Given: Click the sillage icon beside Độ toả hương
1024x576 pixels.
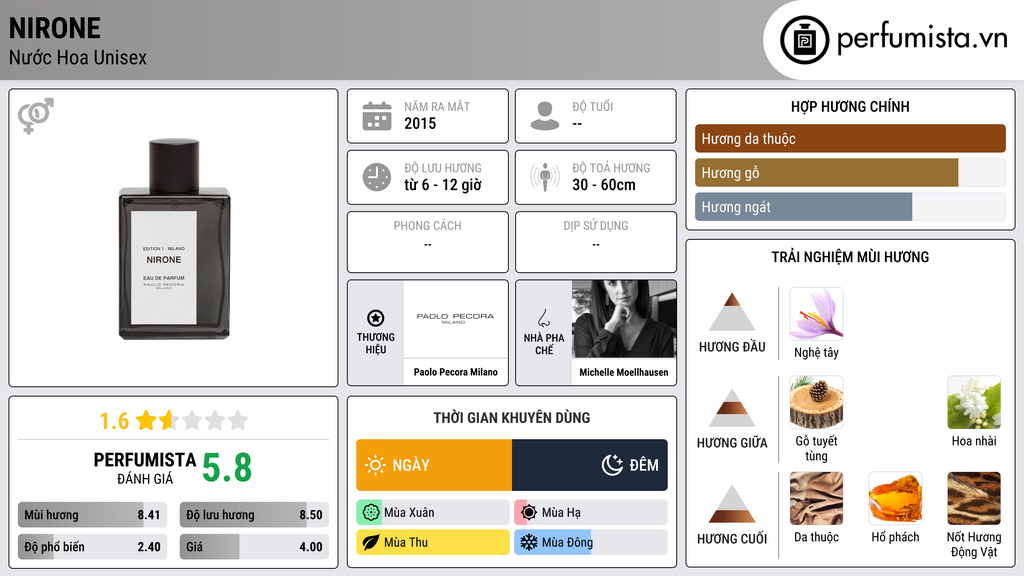Looking at the screenshot, I should (x=545, y=177).
